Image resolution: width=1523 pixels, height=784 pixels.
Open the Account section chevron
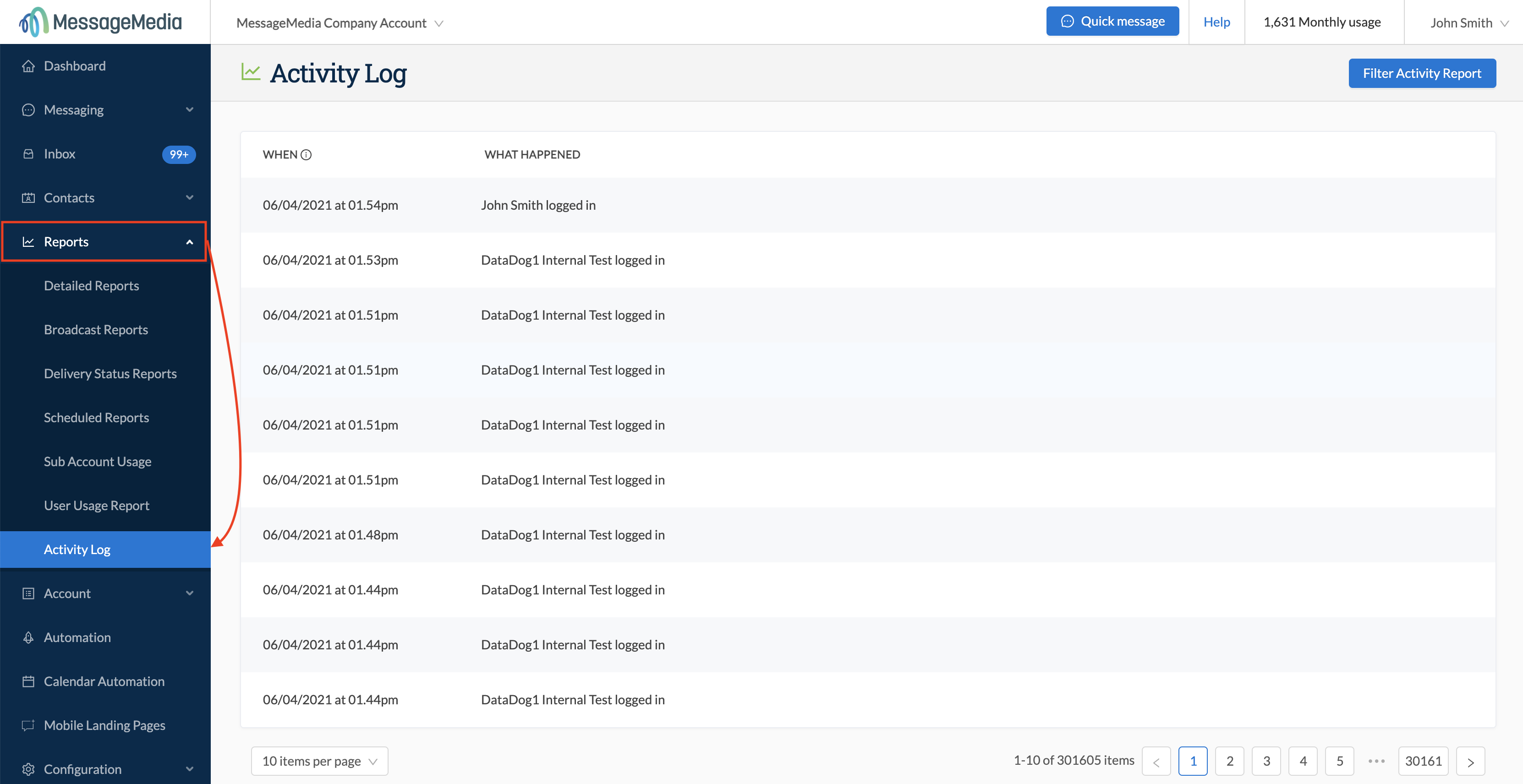click(x=190, y=593)
